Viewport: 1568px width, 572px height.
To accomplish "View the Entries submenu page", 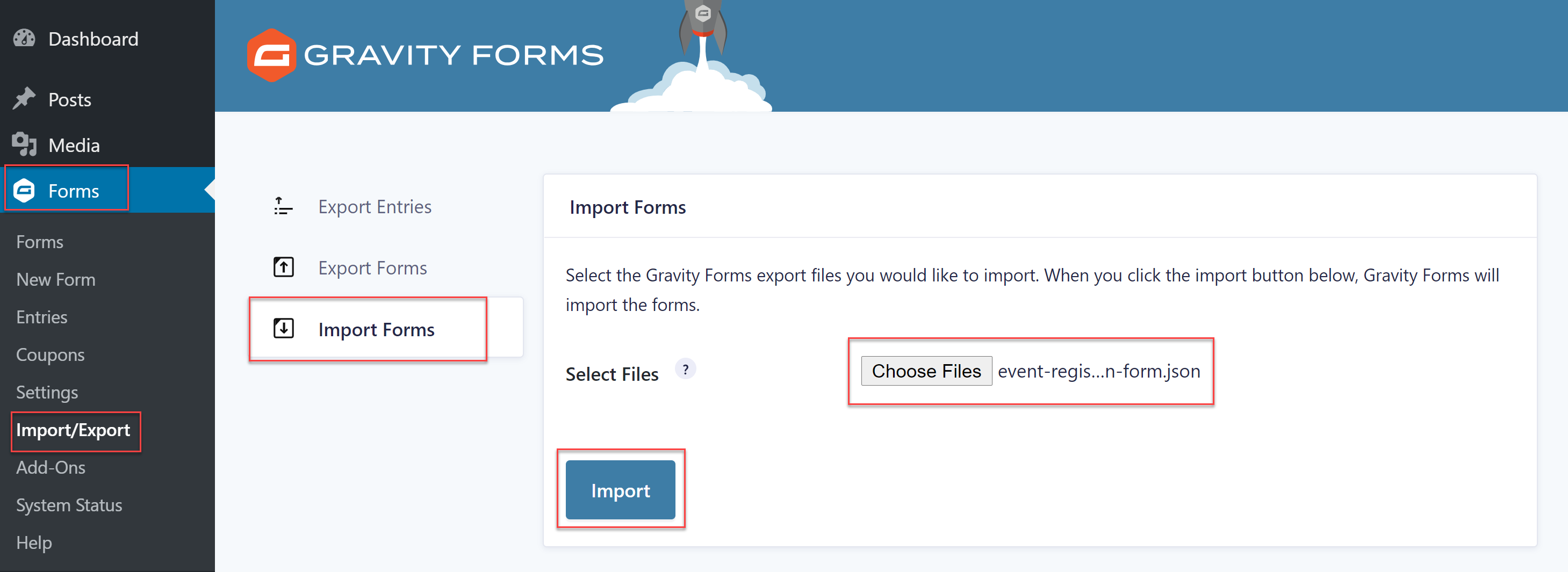I will point(42,317).
